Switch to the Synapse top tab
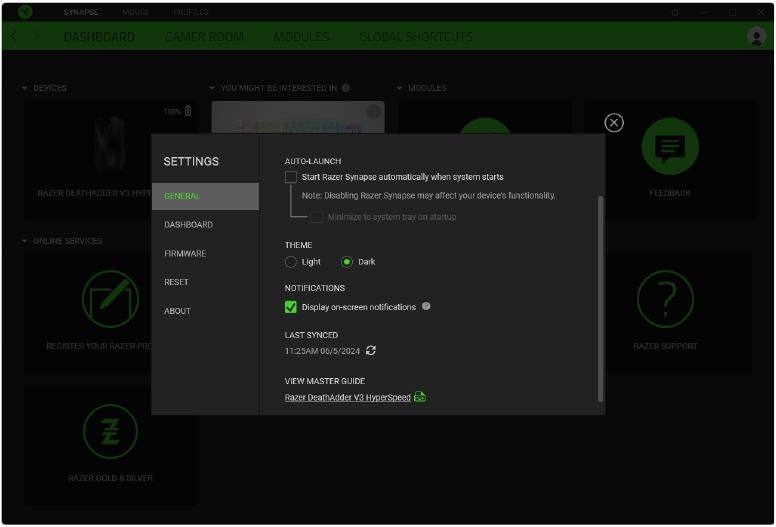 click(81, 12)
